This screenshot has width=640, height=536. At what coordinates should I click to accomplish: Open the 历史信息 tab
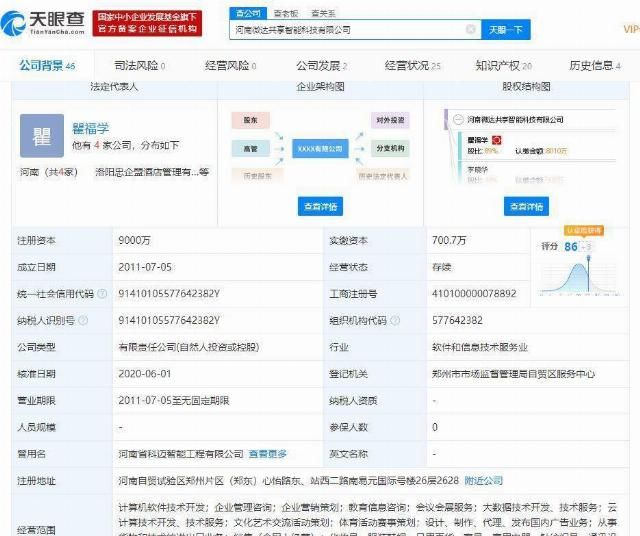[595, 65]
